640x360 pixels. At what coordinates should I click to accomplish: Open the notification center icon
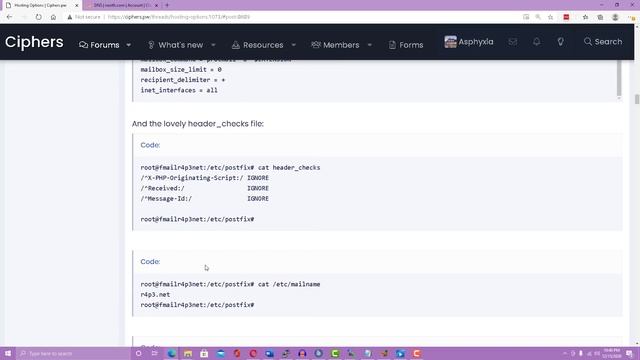pyautogui.click(x=629, y=353)
